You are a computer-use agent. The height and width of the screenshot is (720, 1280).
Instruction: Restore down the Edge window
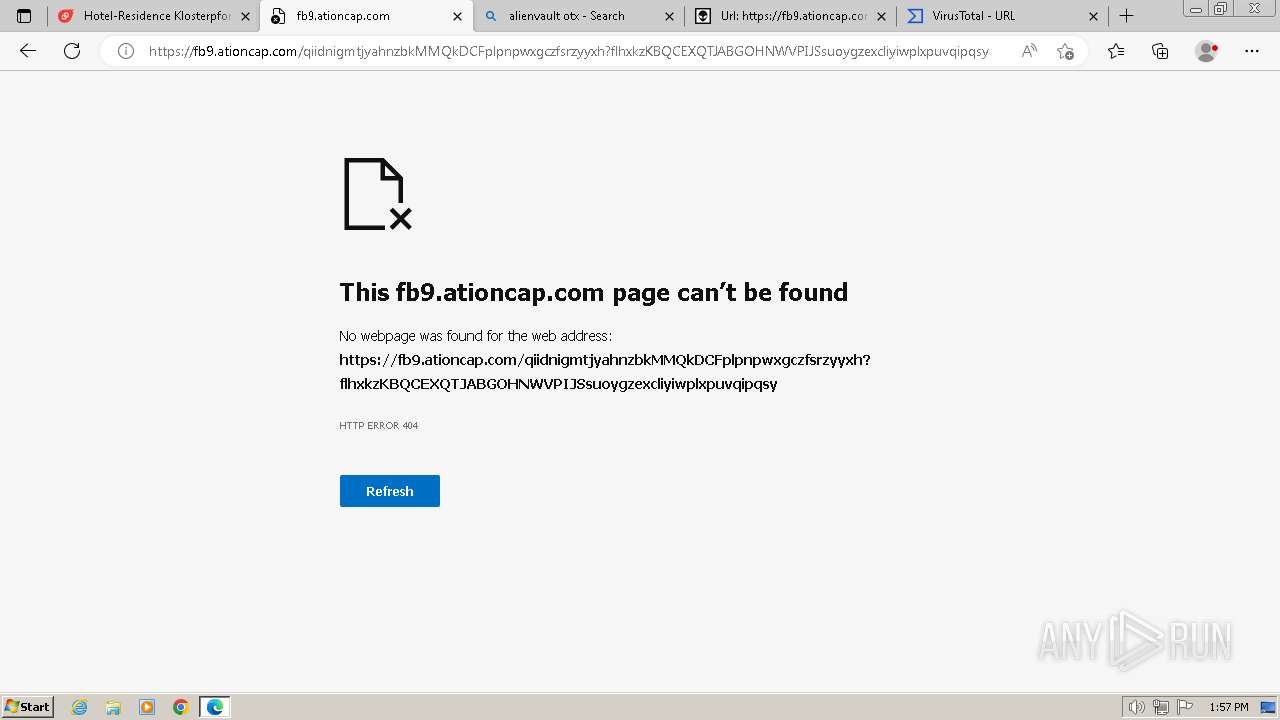[1220, 9]
